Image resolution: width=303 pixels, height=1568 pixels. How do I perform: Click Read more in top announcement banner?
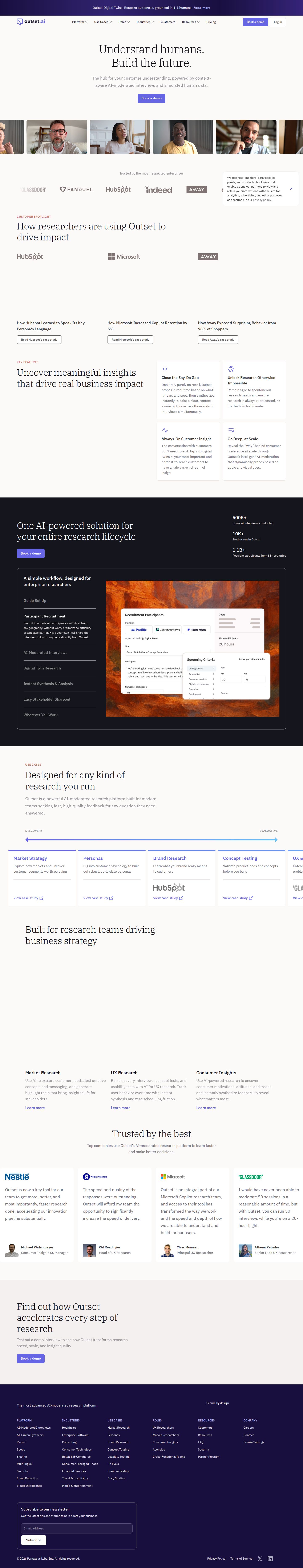pyautogui.click(x=202, y=8)
